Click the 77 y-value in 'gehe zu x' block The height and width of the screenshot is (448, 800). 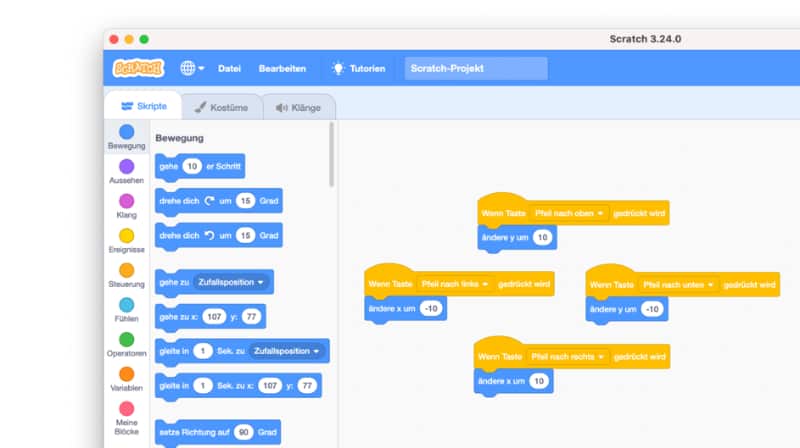[x=251, y=317]
